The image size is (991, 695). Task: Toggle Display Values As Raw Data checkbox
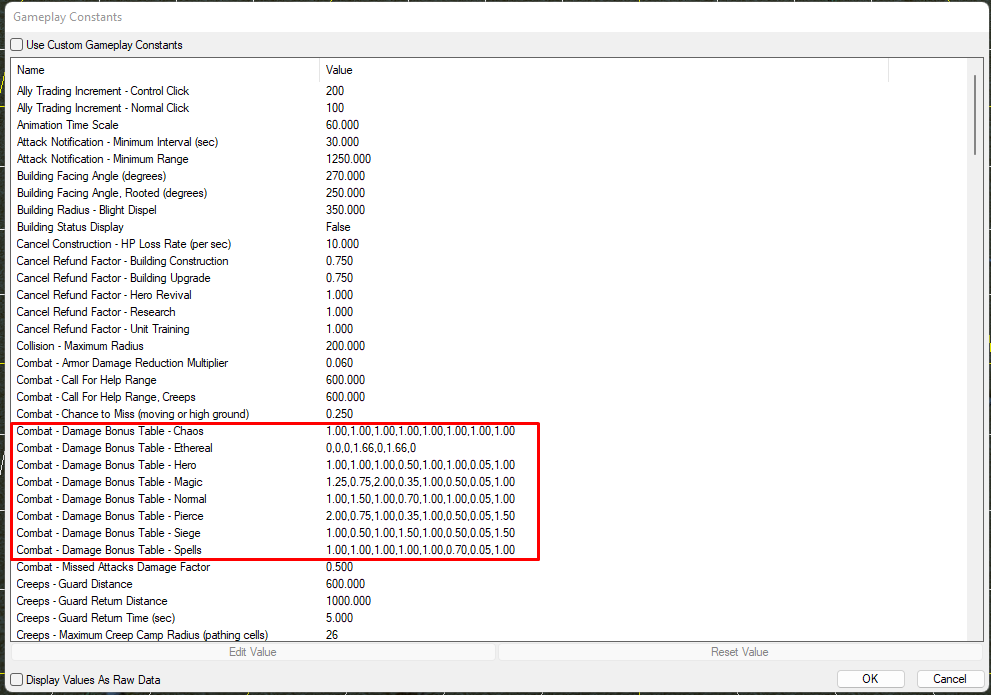(17, 680)
